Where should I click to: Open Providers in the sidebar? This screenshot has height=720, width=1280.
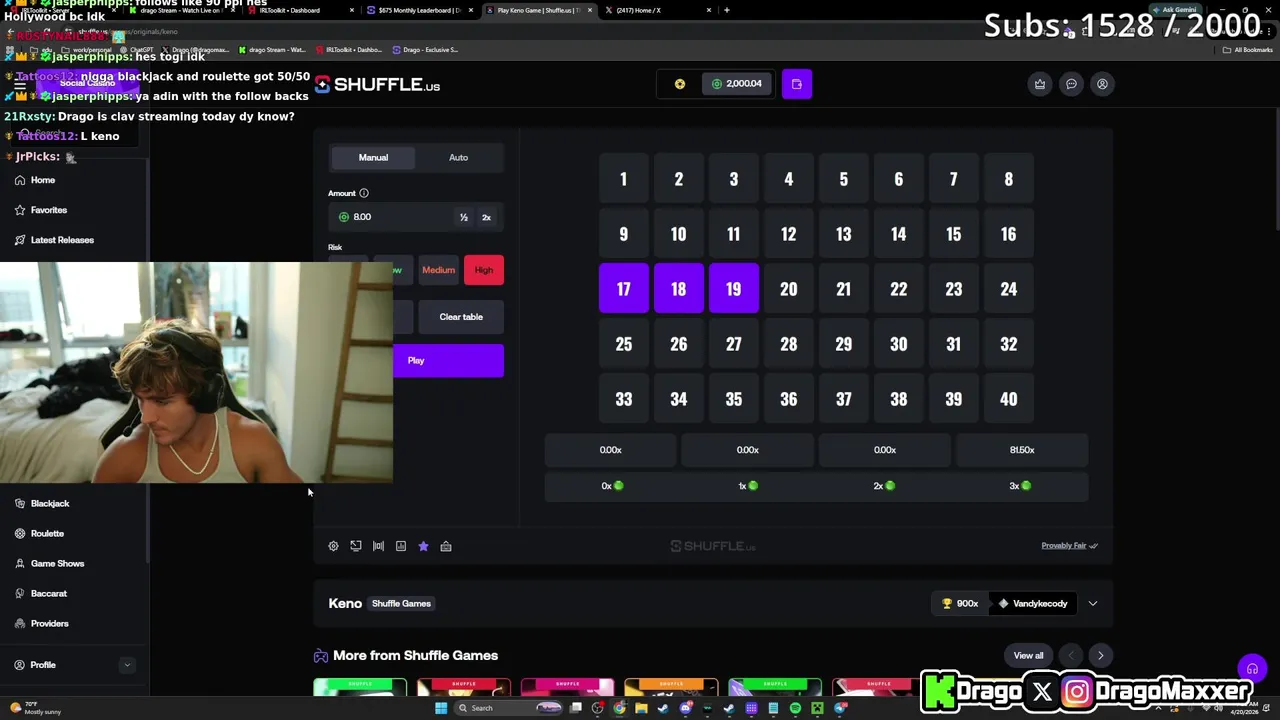pyautogui.click(x=50, y=624)
